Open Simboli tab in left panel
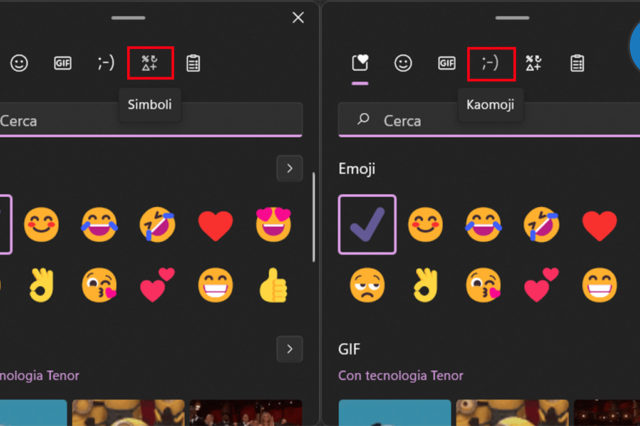This screenshot has height=426, width=640. coord(150,63)
